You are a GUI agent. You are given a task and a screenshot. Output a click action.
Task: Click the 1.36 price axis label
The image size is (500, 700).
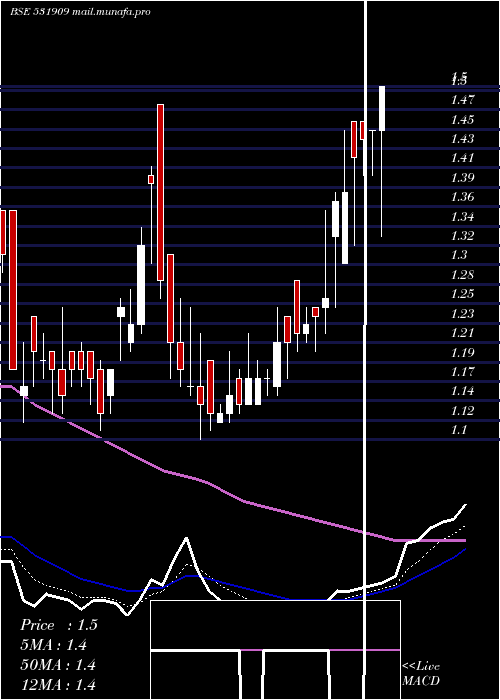click(462, 197)
